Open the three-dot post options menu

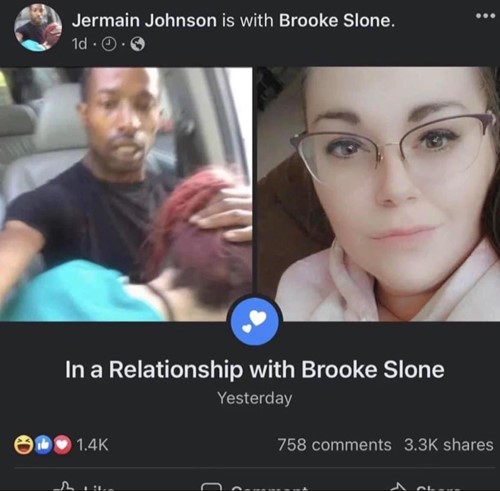coord(485,16)
